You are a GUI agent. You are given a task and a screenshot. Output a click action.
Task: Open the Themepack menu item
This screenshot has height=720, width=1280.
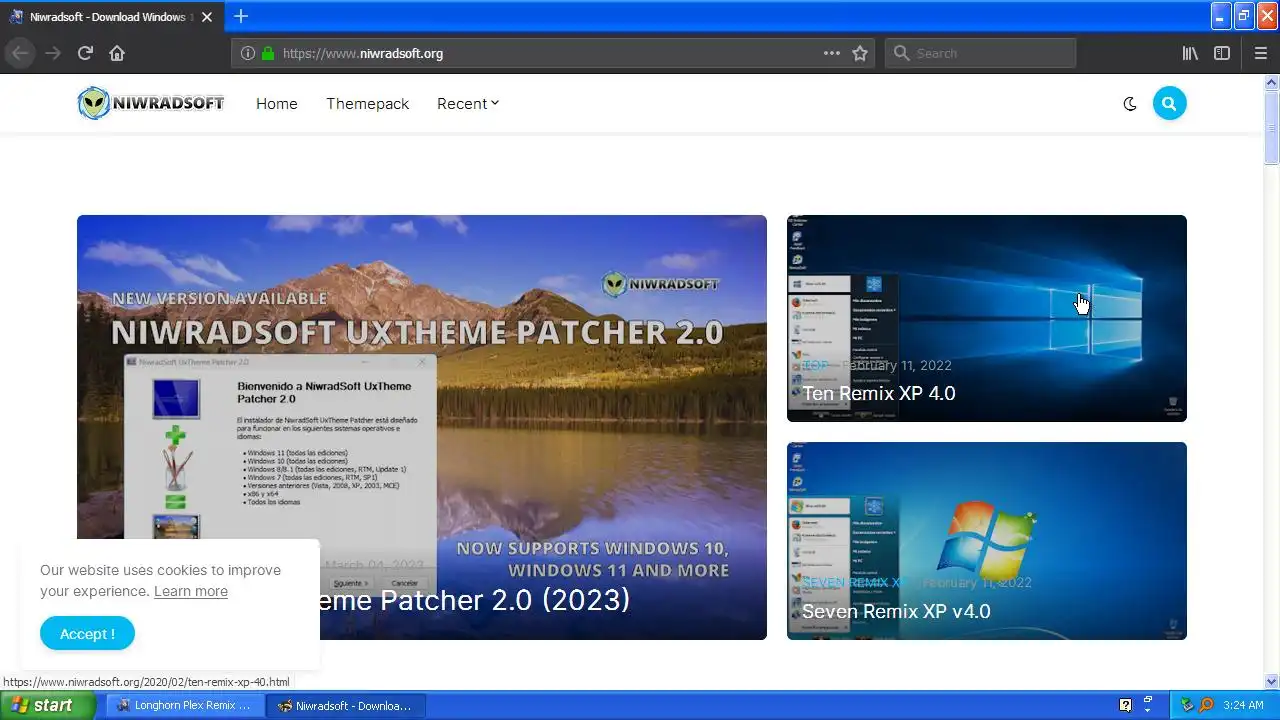click(x=367, y=103)
